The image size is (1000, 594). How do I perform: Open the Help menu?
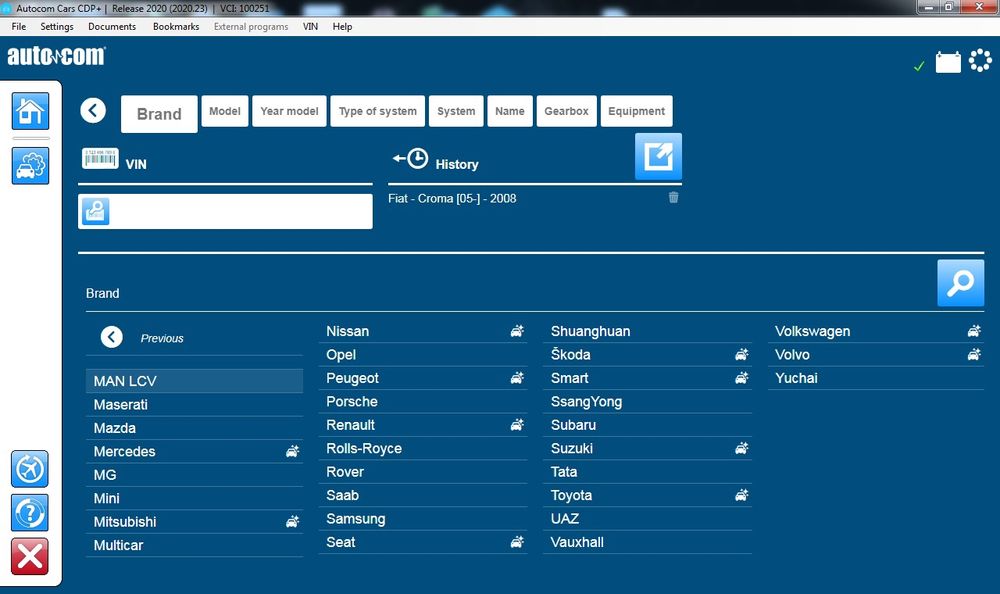342,26
